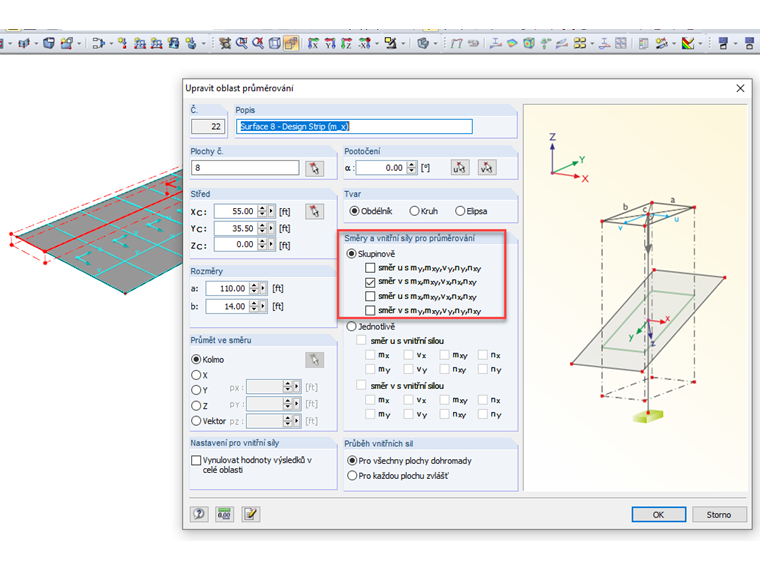
Task: Click the highlighted view toolbar icon
Action: click(x=291, y=43)
